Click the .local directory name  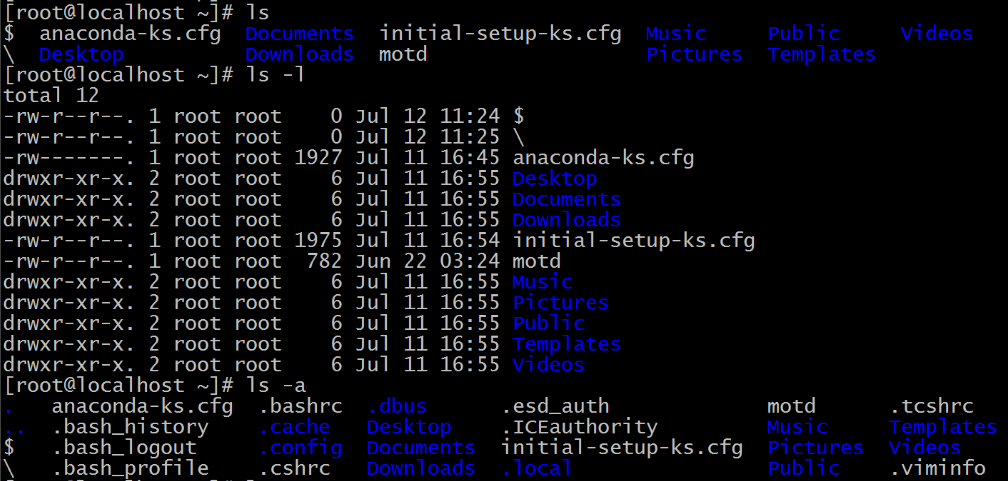tap(536, 468)
